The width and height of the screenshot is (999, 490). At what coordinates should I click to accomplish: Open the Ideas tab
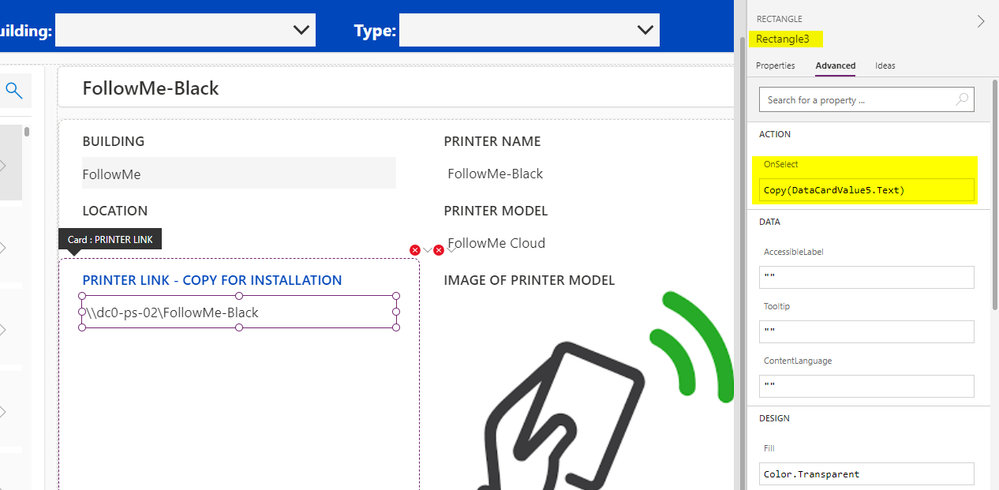coord(885,66)
